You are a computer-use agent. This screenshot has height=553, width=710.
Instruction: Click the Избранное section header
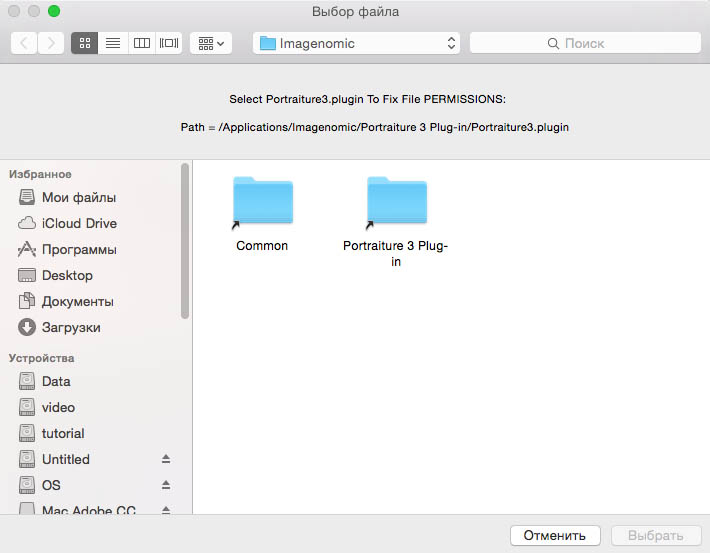40,174
